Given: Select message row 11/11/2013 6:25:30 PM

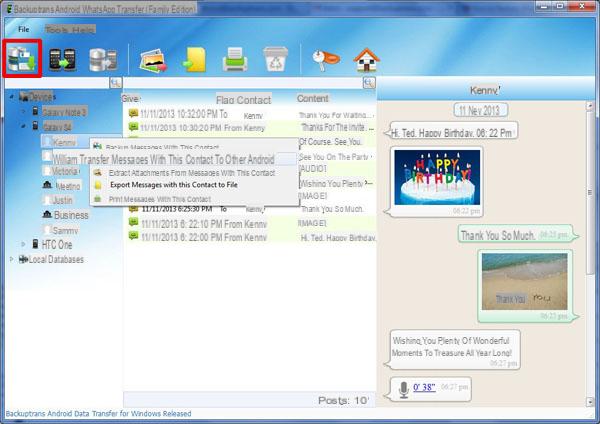Looking at the screenshot, I should (x=251, y=209).
